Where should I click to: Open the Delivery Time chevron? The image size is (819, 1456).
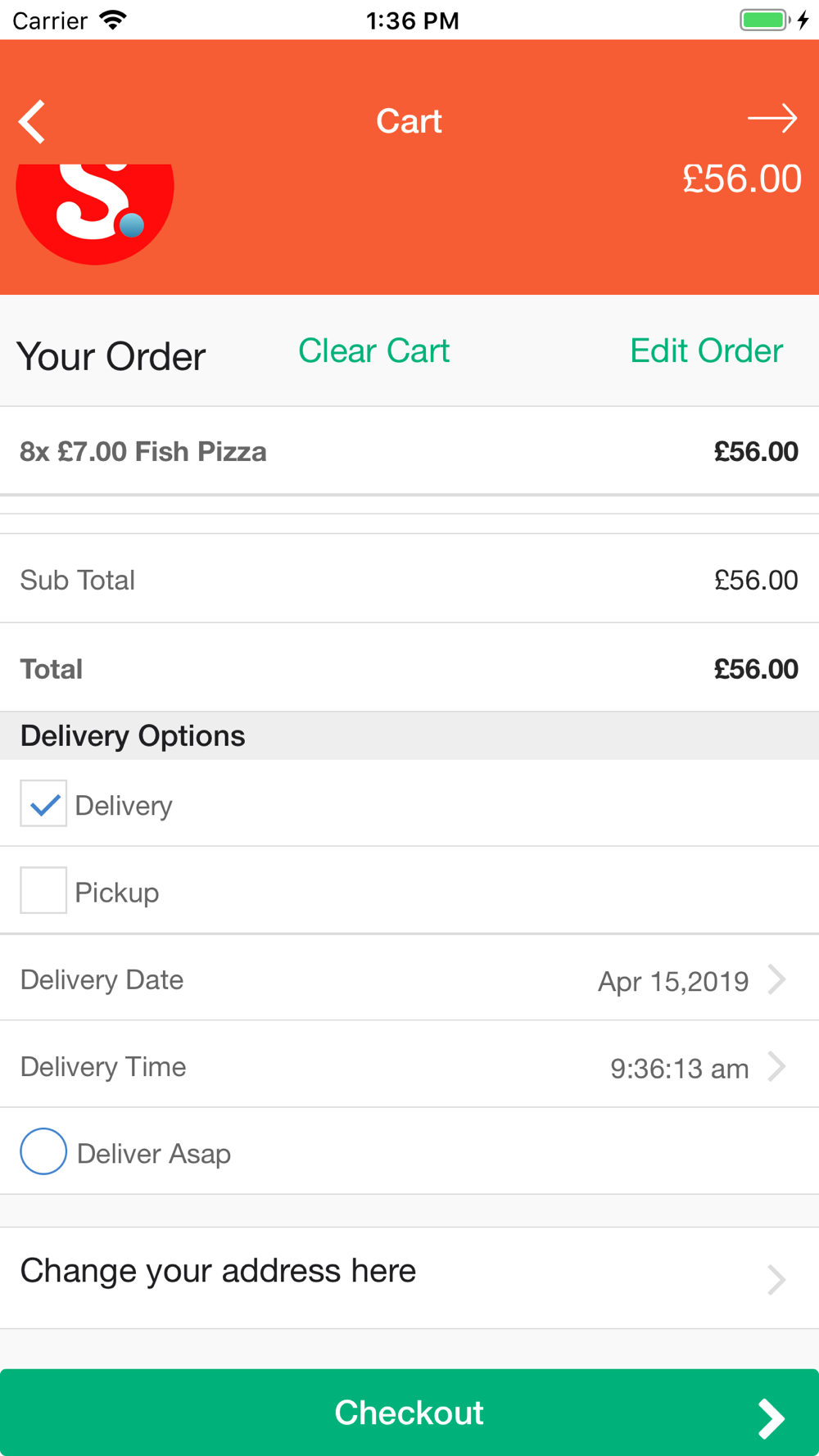[x=776, y=1066]
